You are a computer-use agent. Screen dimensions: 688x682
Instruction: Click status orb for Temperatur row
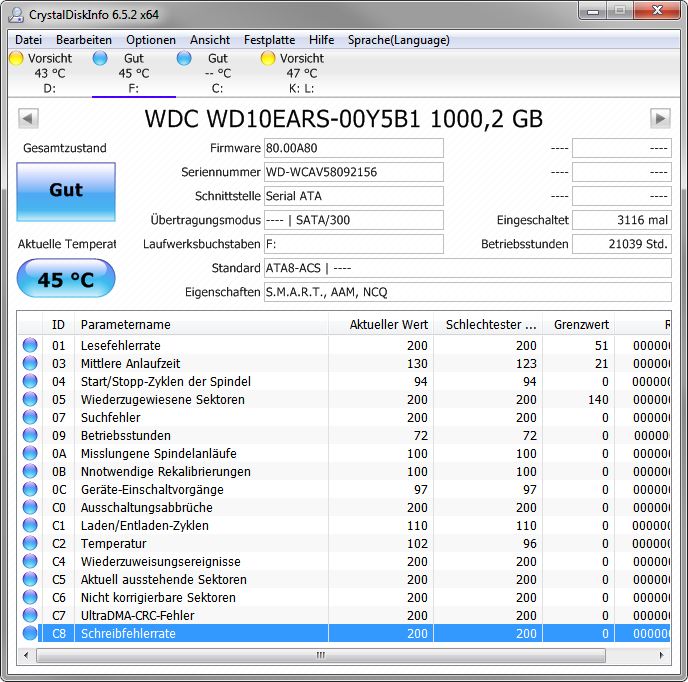pos(30,543)
